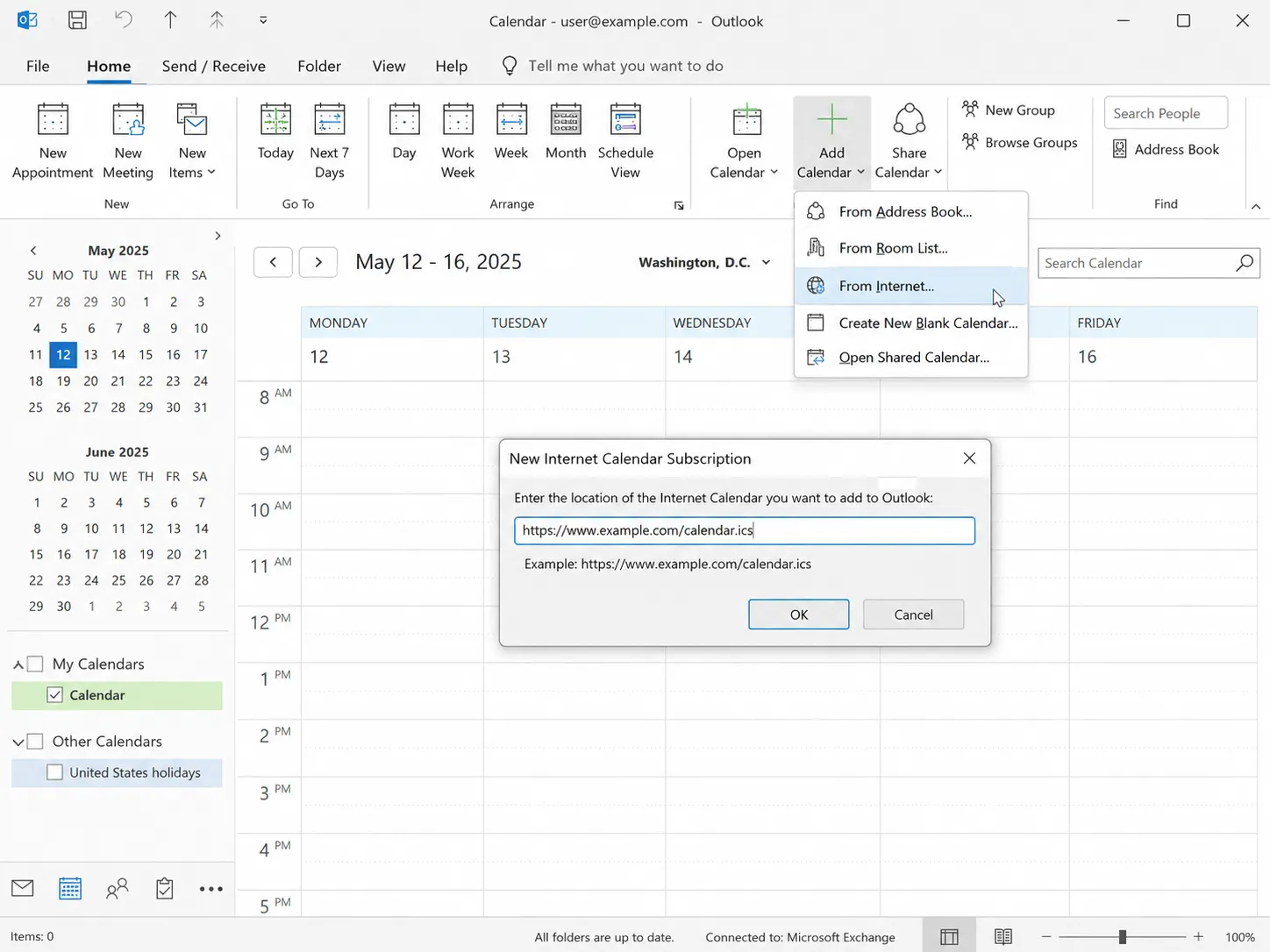Image resolution: width=1270 pixels, height=952 pixels.
Task: Select May 20 in the date navigator
Action: (x=90, y=381)
